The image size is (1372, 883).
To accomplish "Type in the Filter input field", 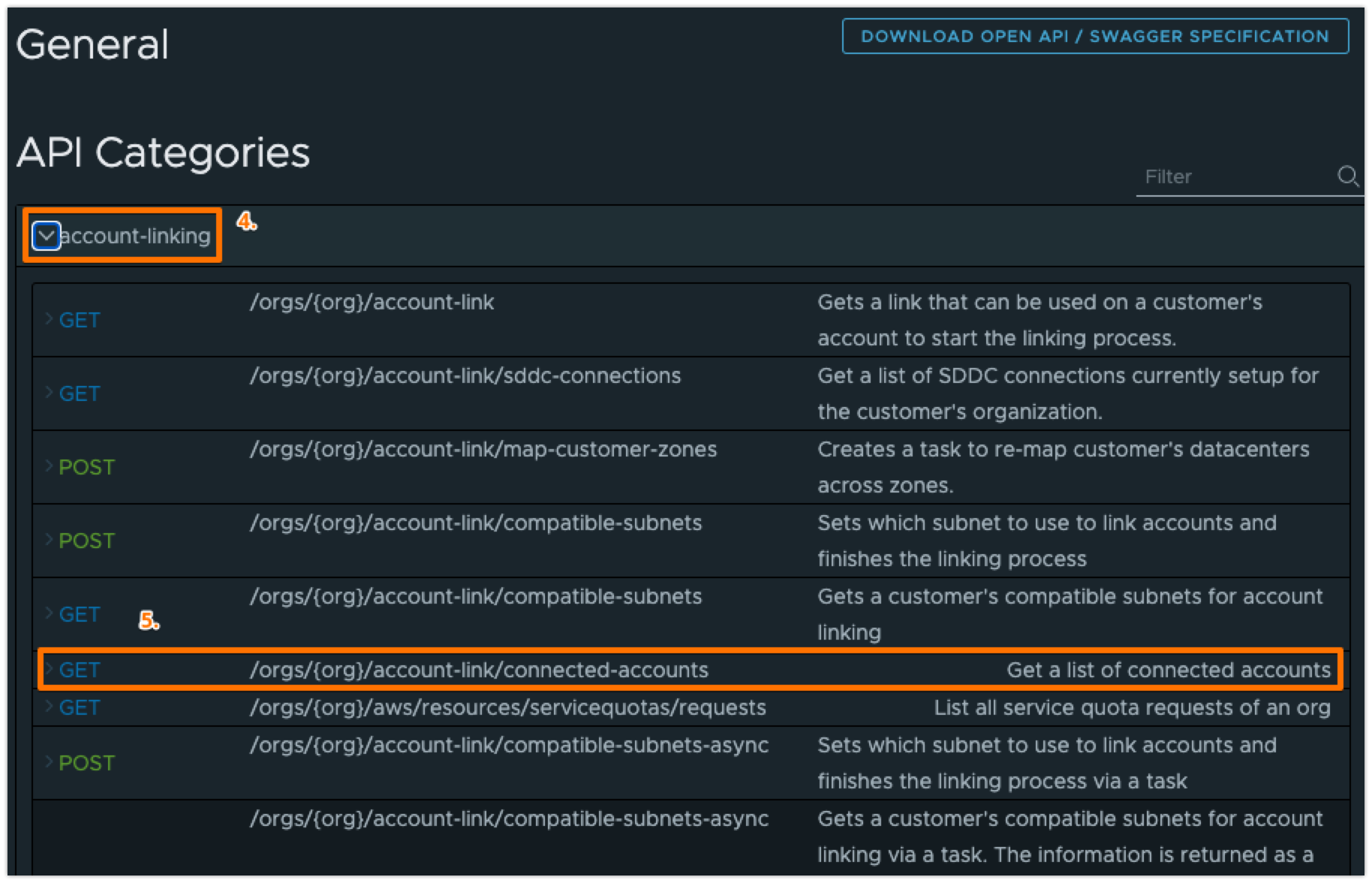I will (1235, 177).
